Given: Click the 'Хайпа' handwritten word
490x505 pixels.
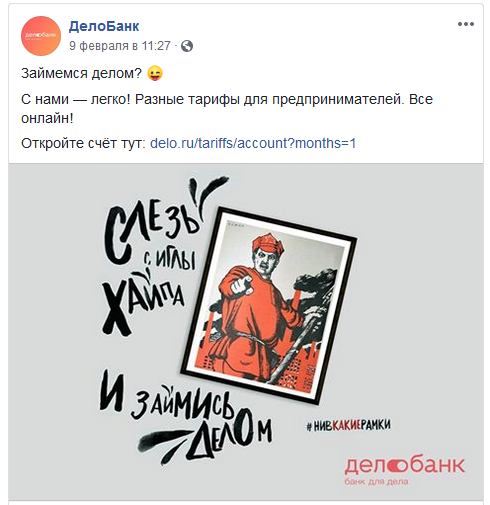Looking at the screenshot, I should tap(143, 304).
